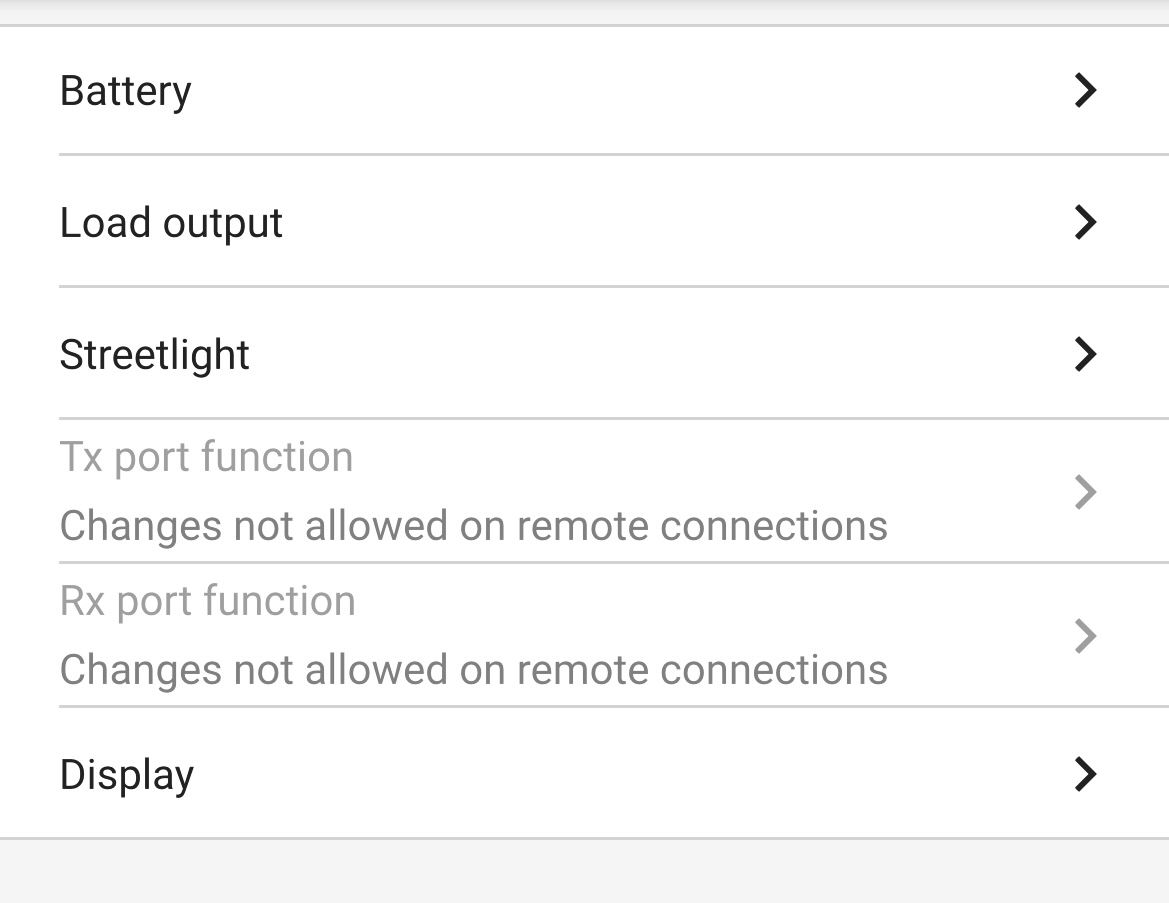This screenshot has height=903, width=1169.
Task: Click the "Display" text label
Action: point(127,775)
